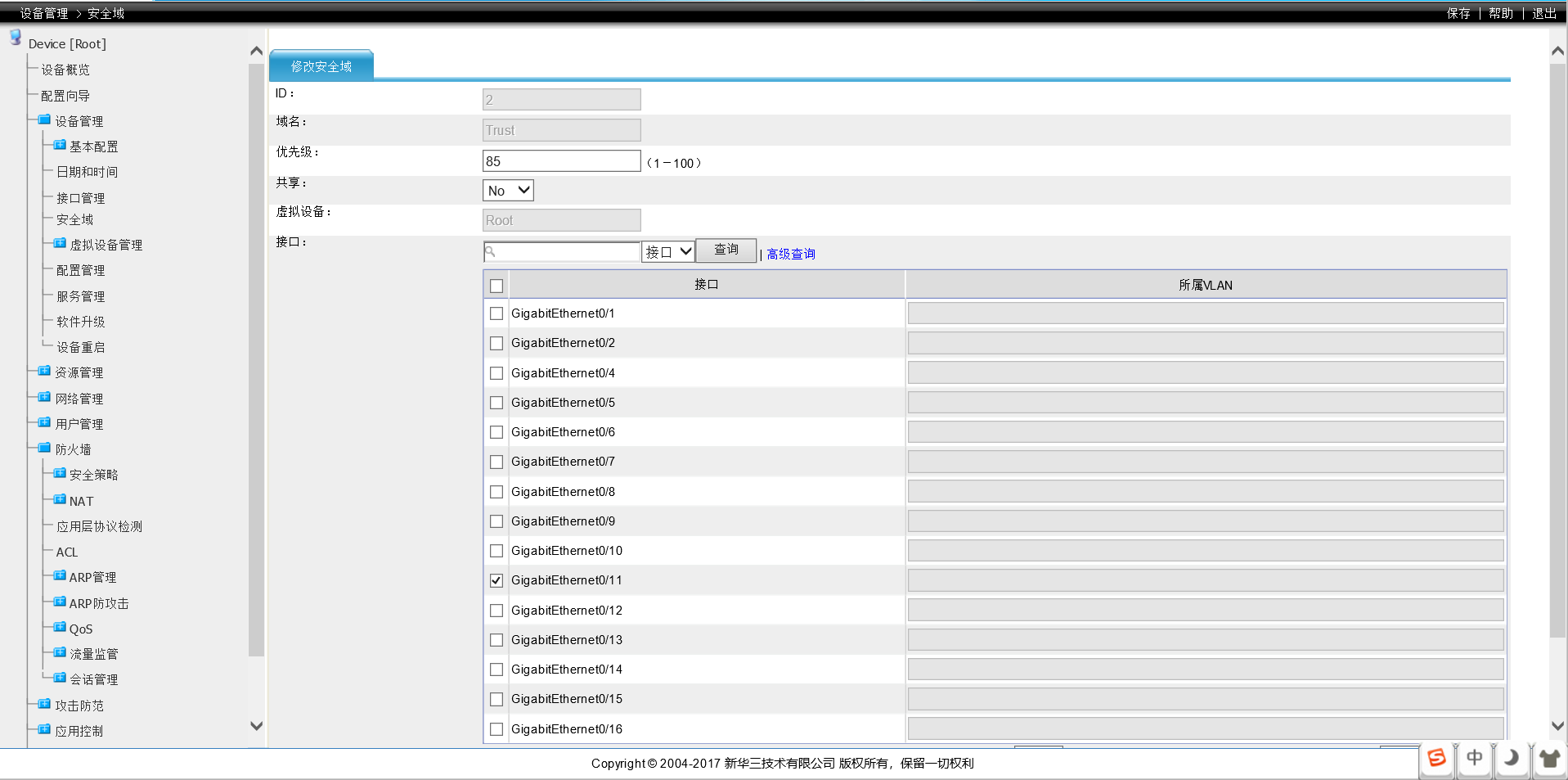The width and height of the screenshot is (1568, 780).
Task: Collapse the 防火墙 folder icon
Action: click(x=45, y=448)
